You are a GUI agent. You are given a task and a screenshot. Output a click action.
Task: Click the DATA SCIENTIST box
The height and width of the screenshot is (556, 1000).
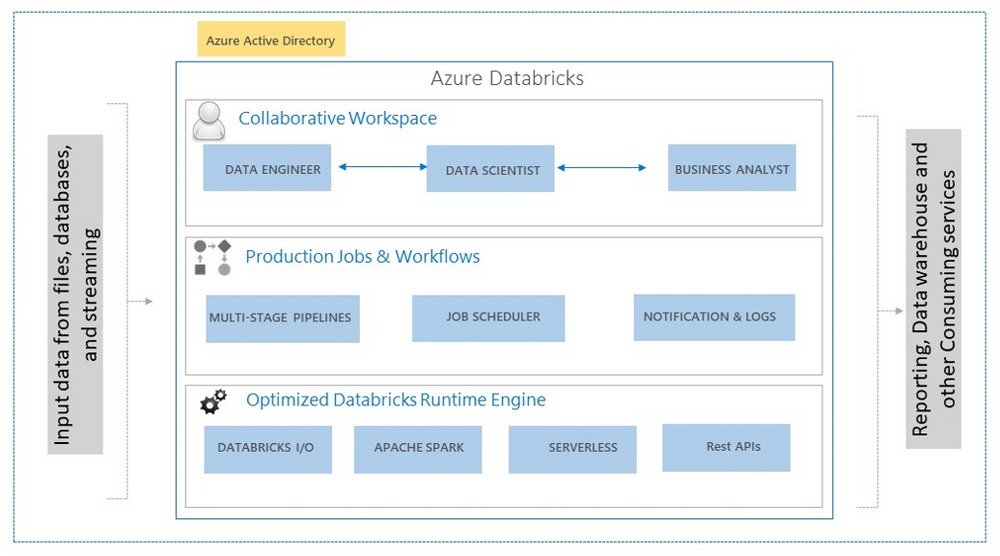pos(490,169)
